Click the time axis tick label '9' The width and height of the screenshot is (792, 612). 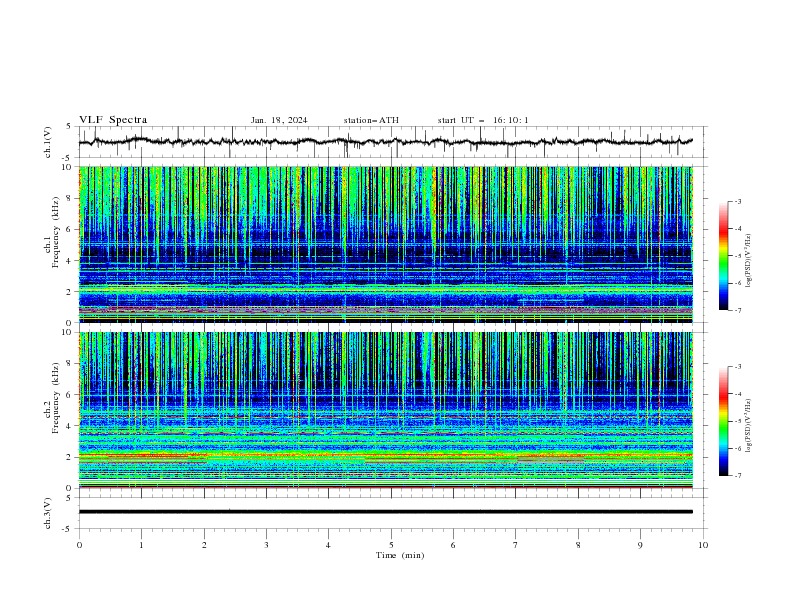pos(640,545)
